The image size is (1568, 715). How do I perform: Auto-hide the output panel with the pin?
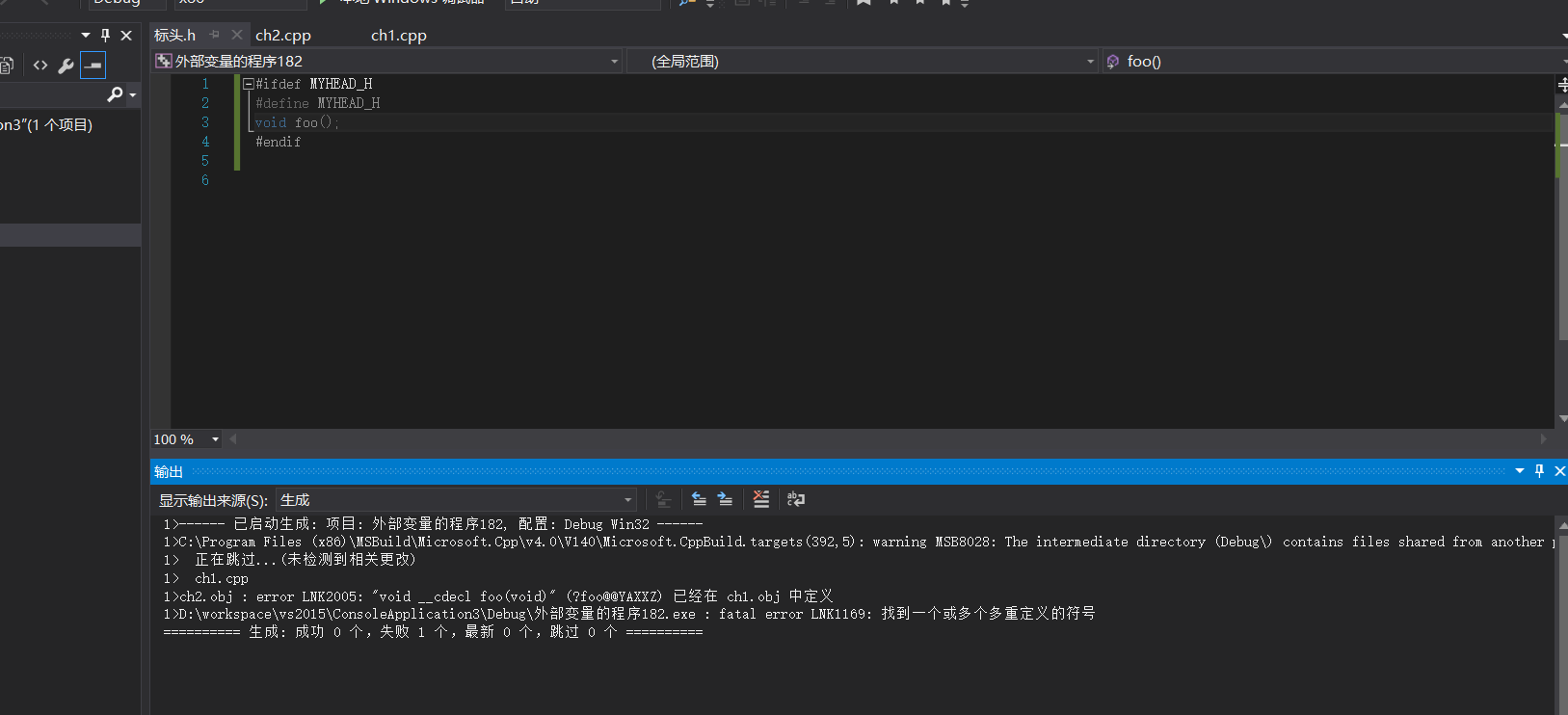pyautogui.click(x=1539, y=471)
